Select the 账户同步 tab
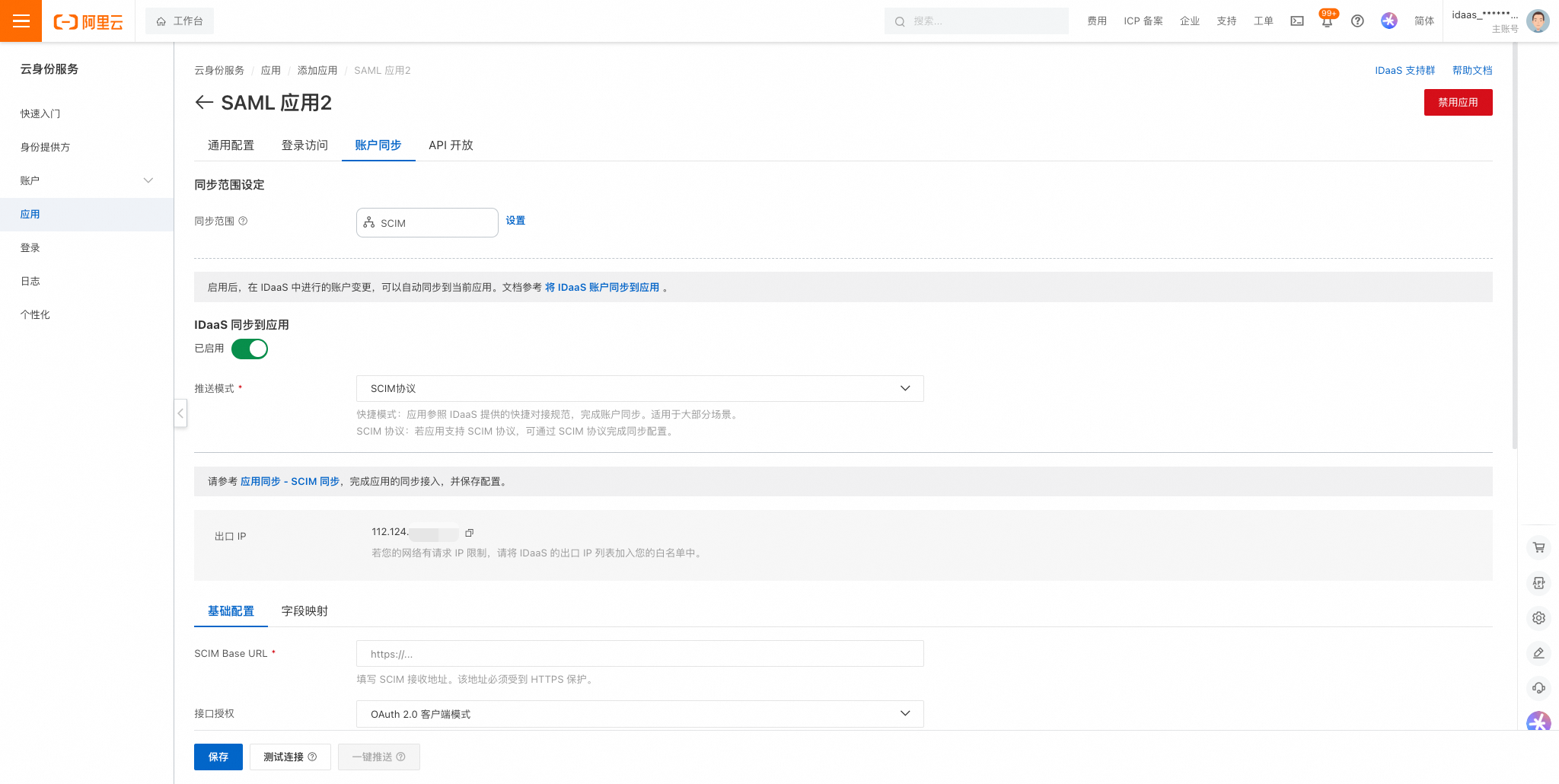 tap(378, 145)
